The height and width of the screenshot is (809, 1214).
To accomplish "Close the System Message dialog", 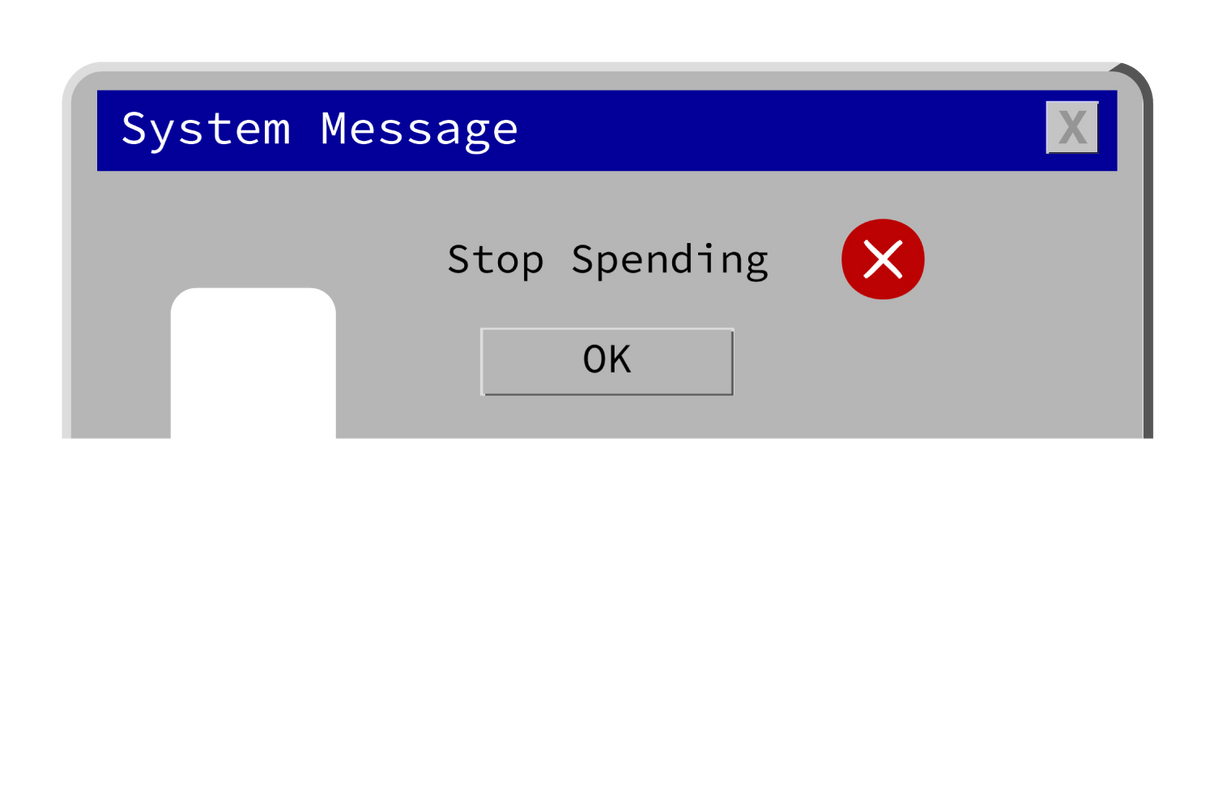I will pos(1072,127).
